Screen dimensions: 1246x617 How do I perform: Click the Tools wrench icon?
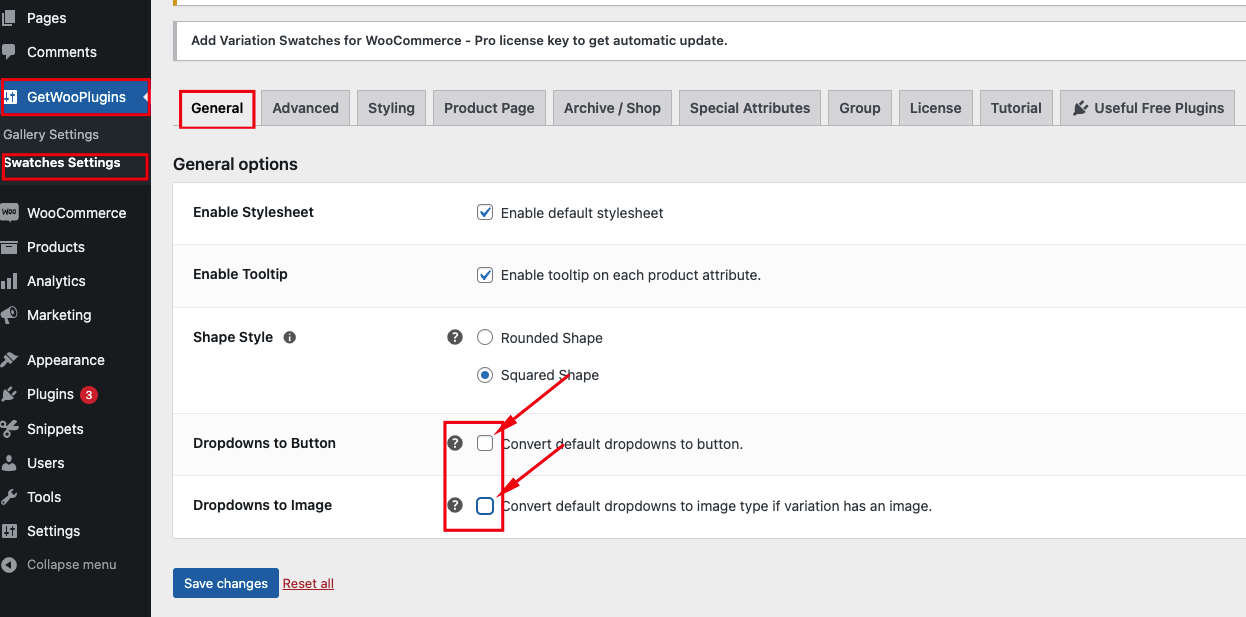[x=9, y=497]
